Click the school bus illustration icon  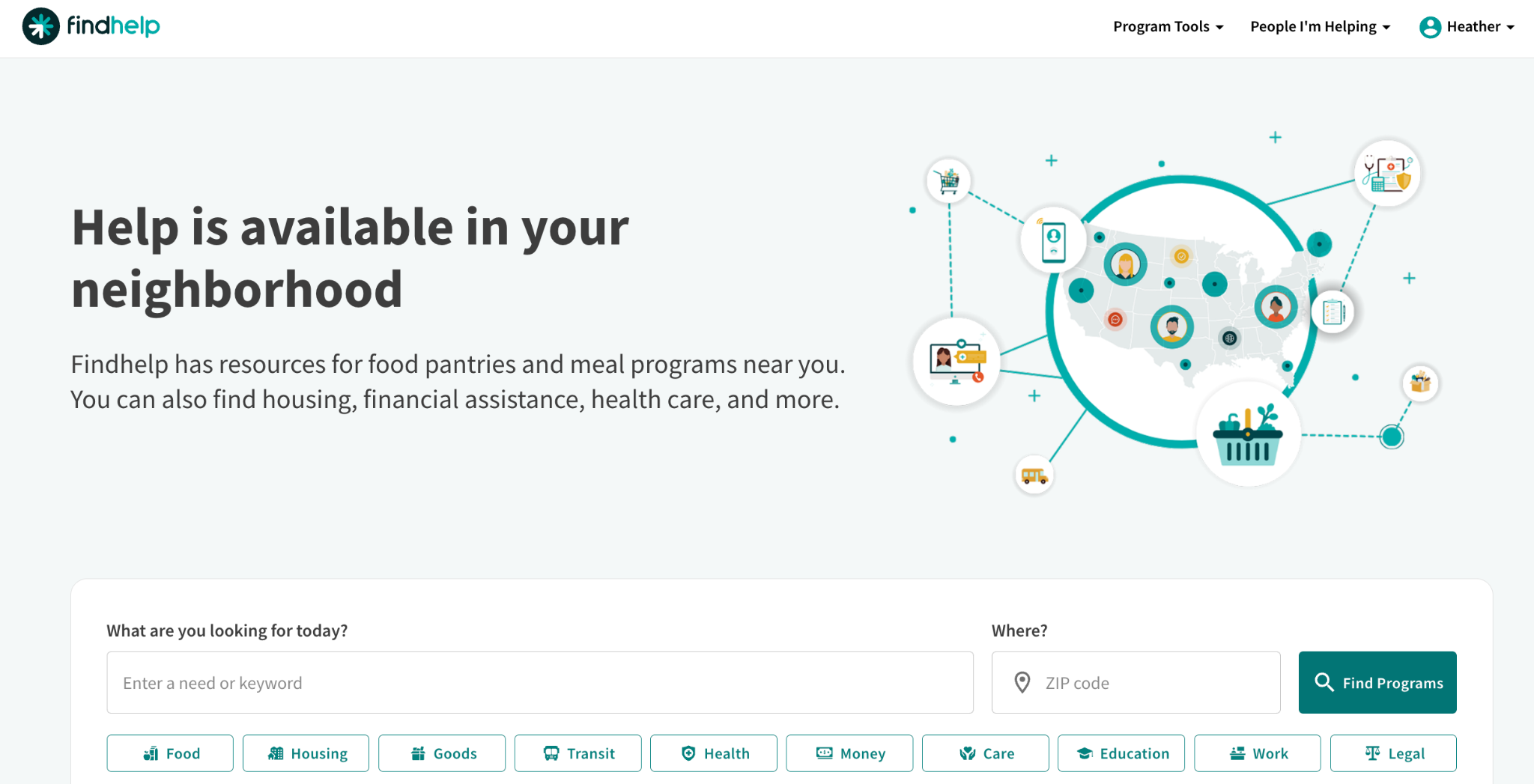pos(1034,475)
